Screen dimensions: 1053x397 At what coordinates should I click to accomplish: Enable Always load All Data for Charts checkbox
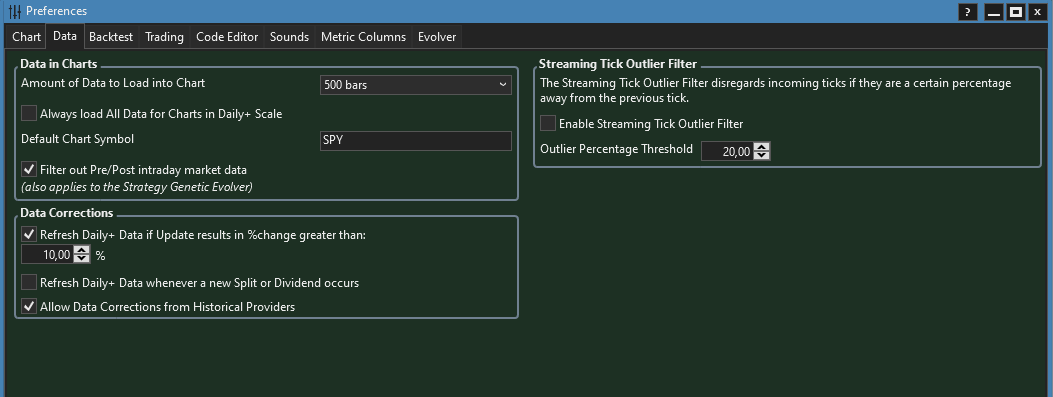point(29,114)
